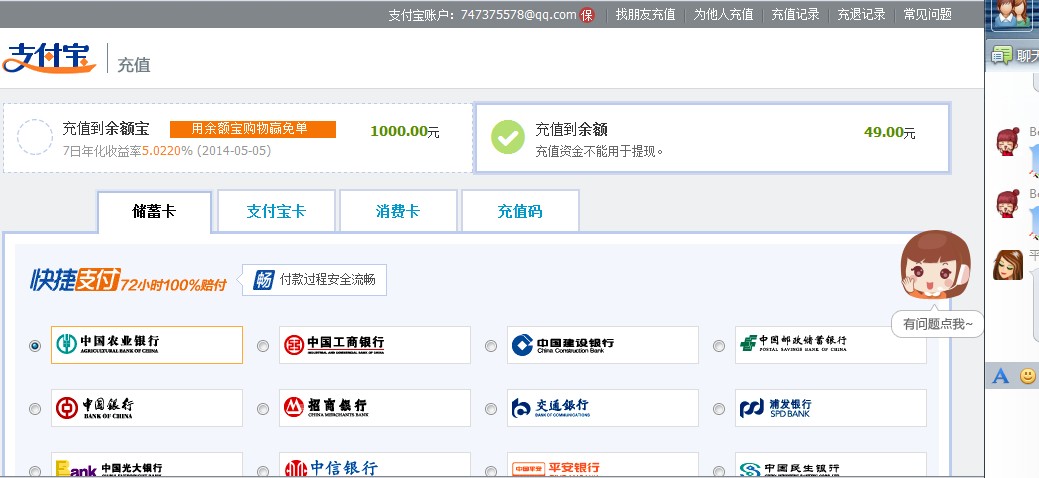Click the 付款过程安全流畅 label

click(327, 280)
